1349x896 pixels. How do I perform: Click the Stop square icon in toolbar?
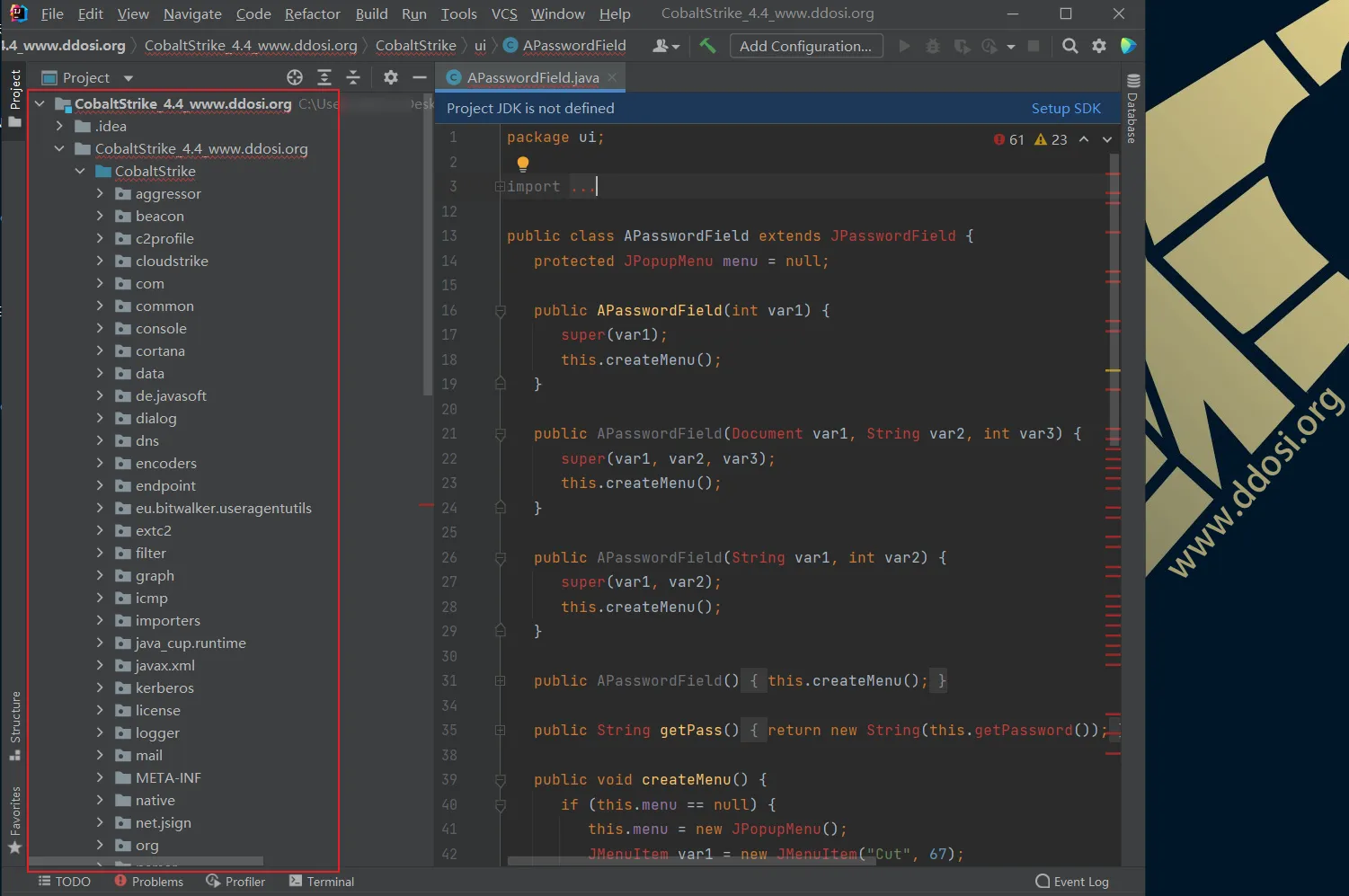point(1034,46)
